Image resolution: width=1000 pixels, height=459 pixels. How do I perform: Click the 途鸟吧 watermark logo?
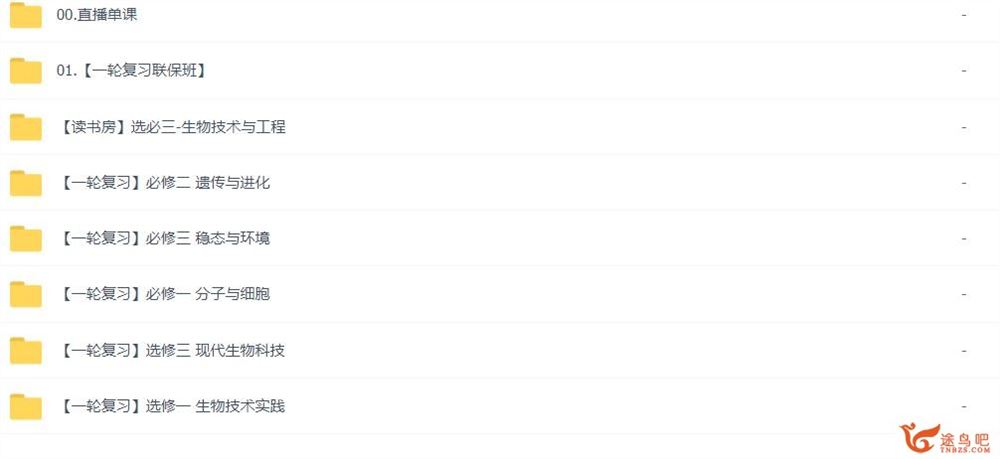pos(946,439)
